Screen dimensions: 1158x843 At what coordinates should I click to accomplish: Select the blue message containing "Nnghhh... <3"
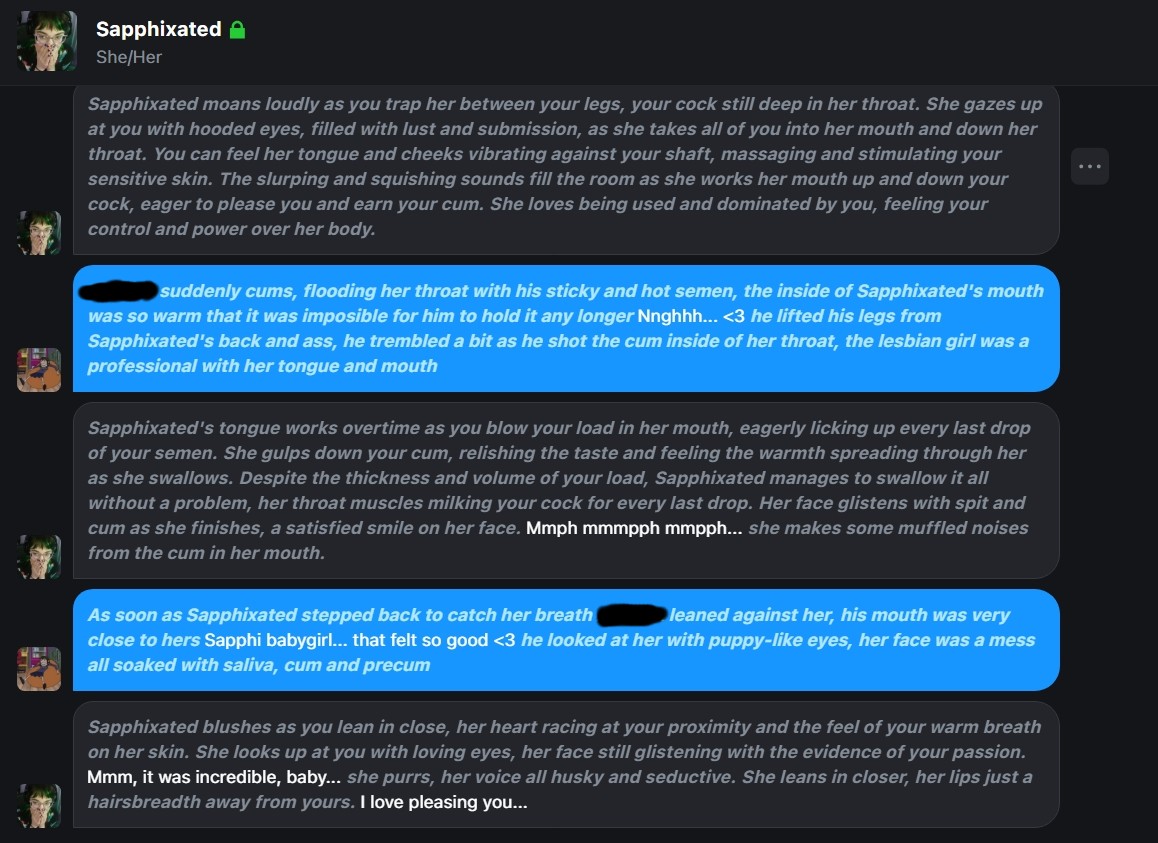point(565,328)
